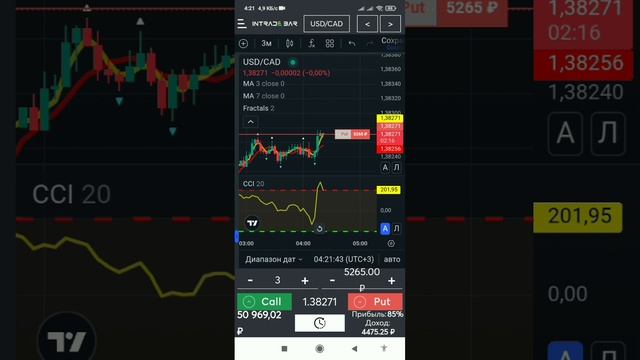This screenshot has width=640, height=360.
Task: Place a Put trade
Action: (x=375, y=302)
